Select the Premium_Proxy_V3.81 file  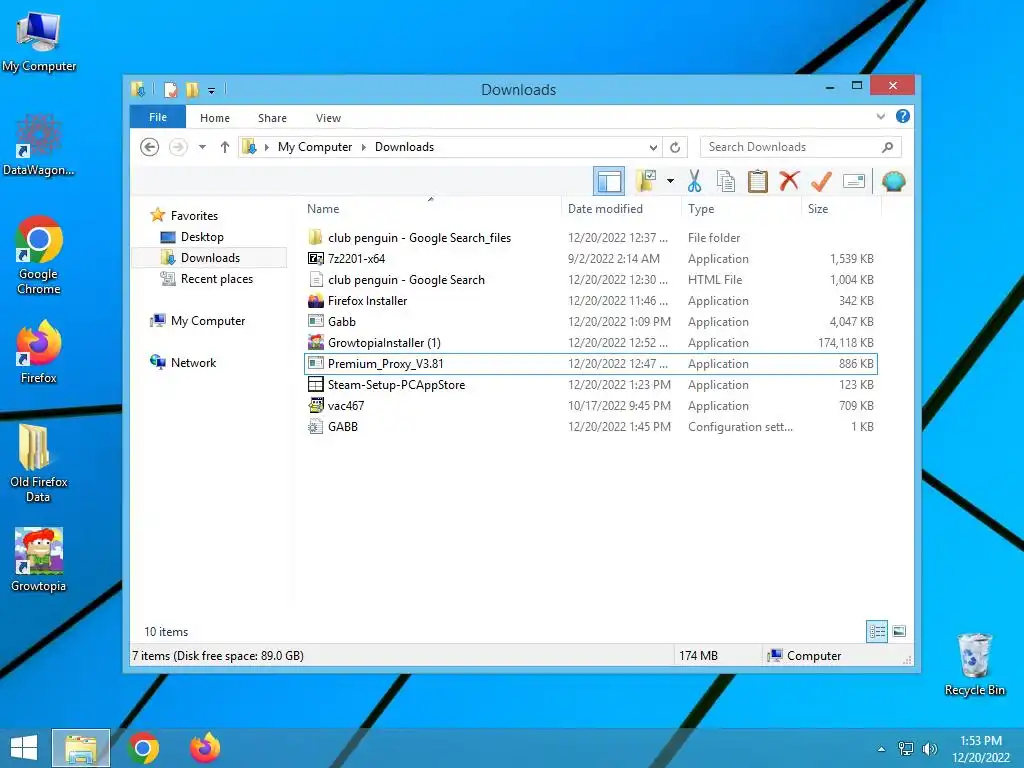tap(590, 364)
